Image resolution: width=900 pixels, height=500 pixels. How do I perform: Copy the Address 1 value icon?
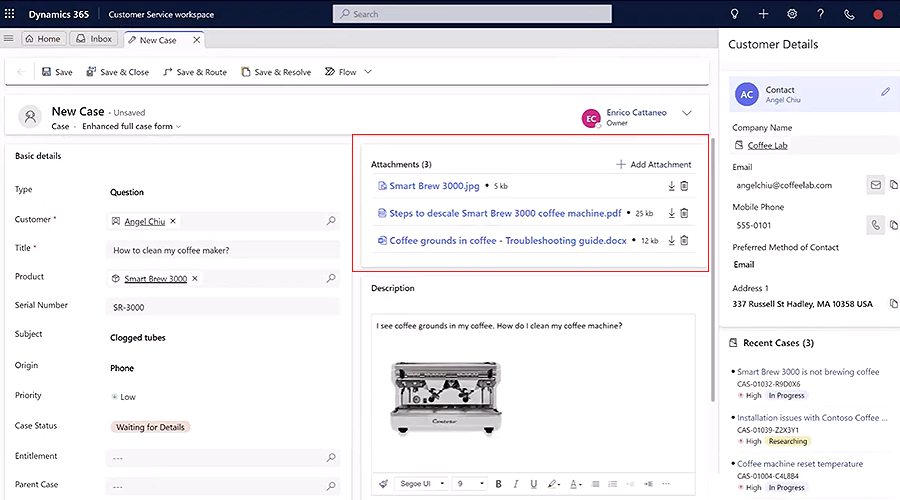pyautogui.click(x=894, y=304)
